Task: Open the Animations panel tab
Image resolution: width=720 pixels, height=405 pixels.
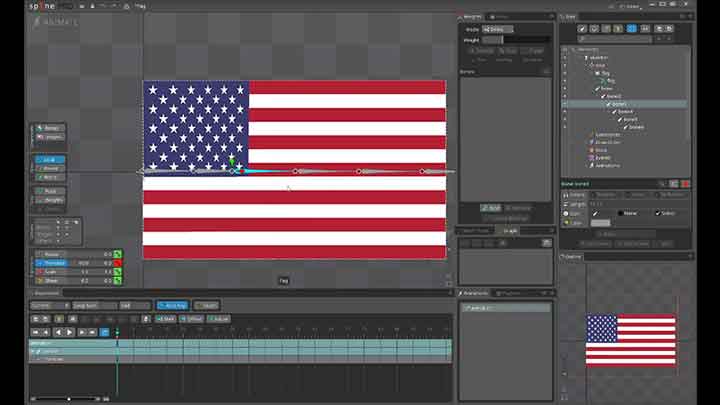Action: pos(477,293)
